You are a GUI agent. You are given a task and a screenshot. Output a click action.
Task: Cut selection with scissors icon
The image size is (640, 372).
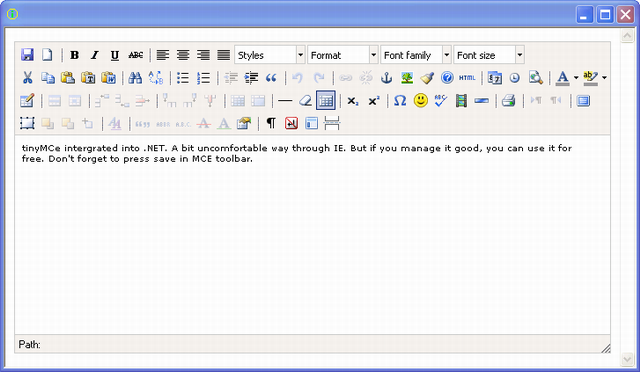[27, 78]
